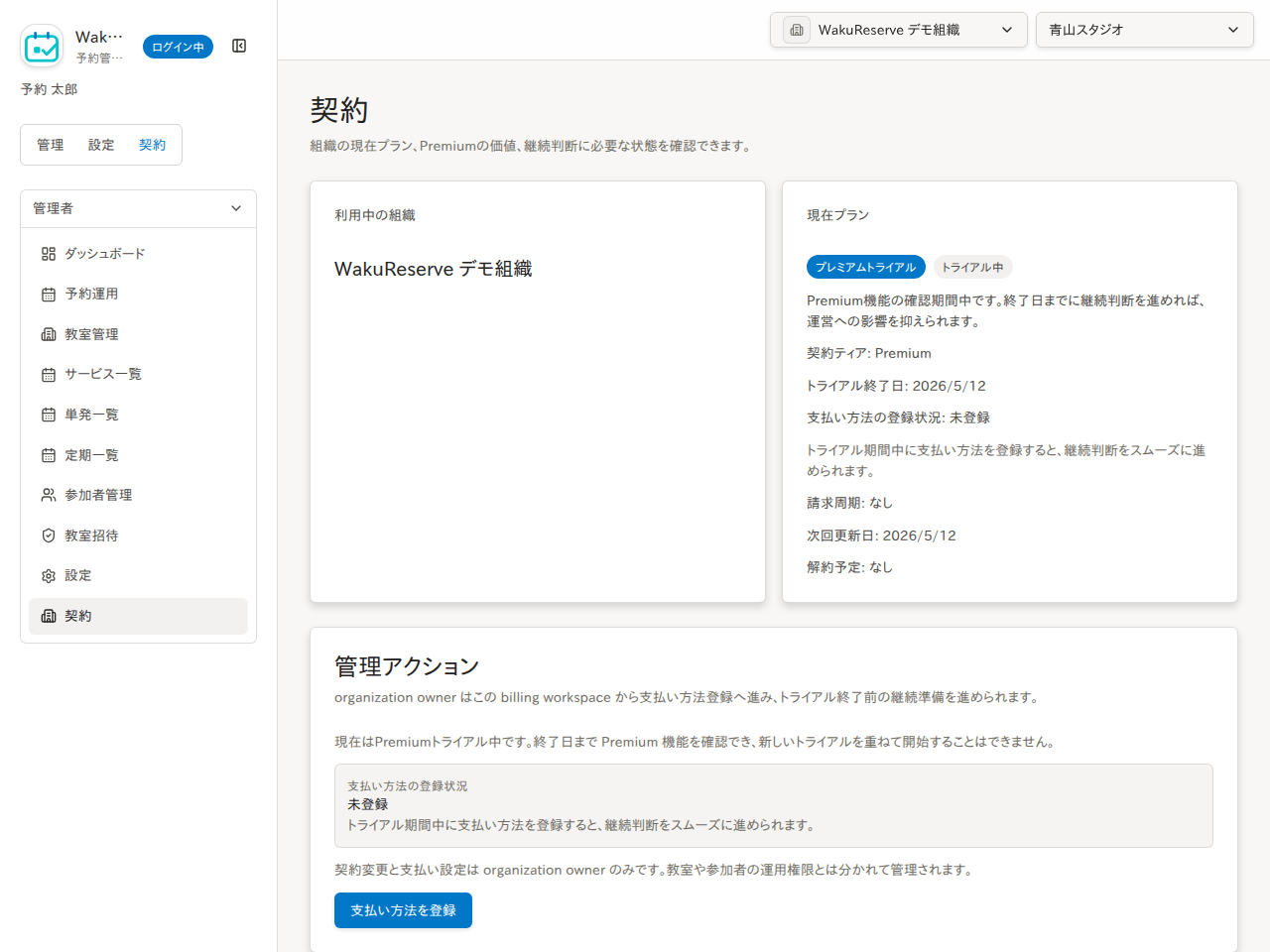The height and width of the screenshot is (952, 1270).
Task: Click the 教室管理 building icon
Action: [x=49, y=334]
